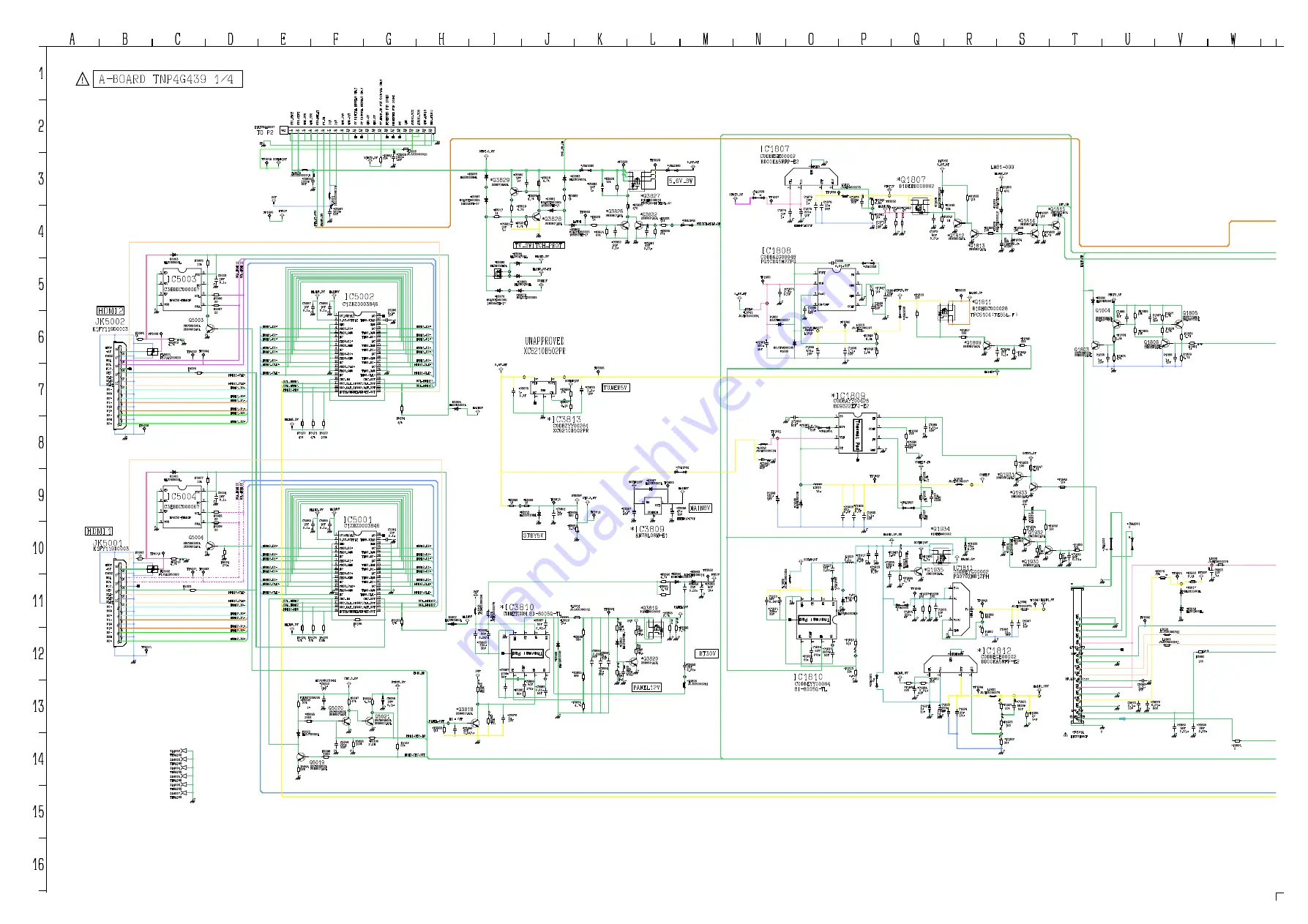Select the Q3827 MOSFET label
The width and height of the screenshot is (1308, 924).
650,196
